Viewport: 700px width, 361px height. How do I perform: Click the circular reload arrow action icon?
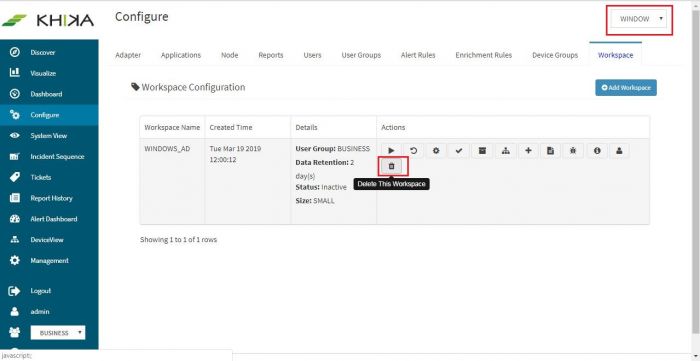tap(414, 151)
